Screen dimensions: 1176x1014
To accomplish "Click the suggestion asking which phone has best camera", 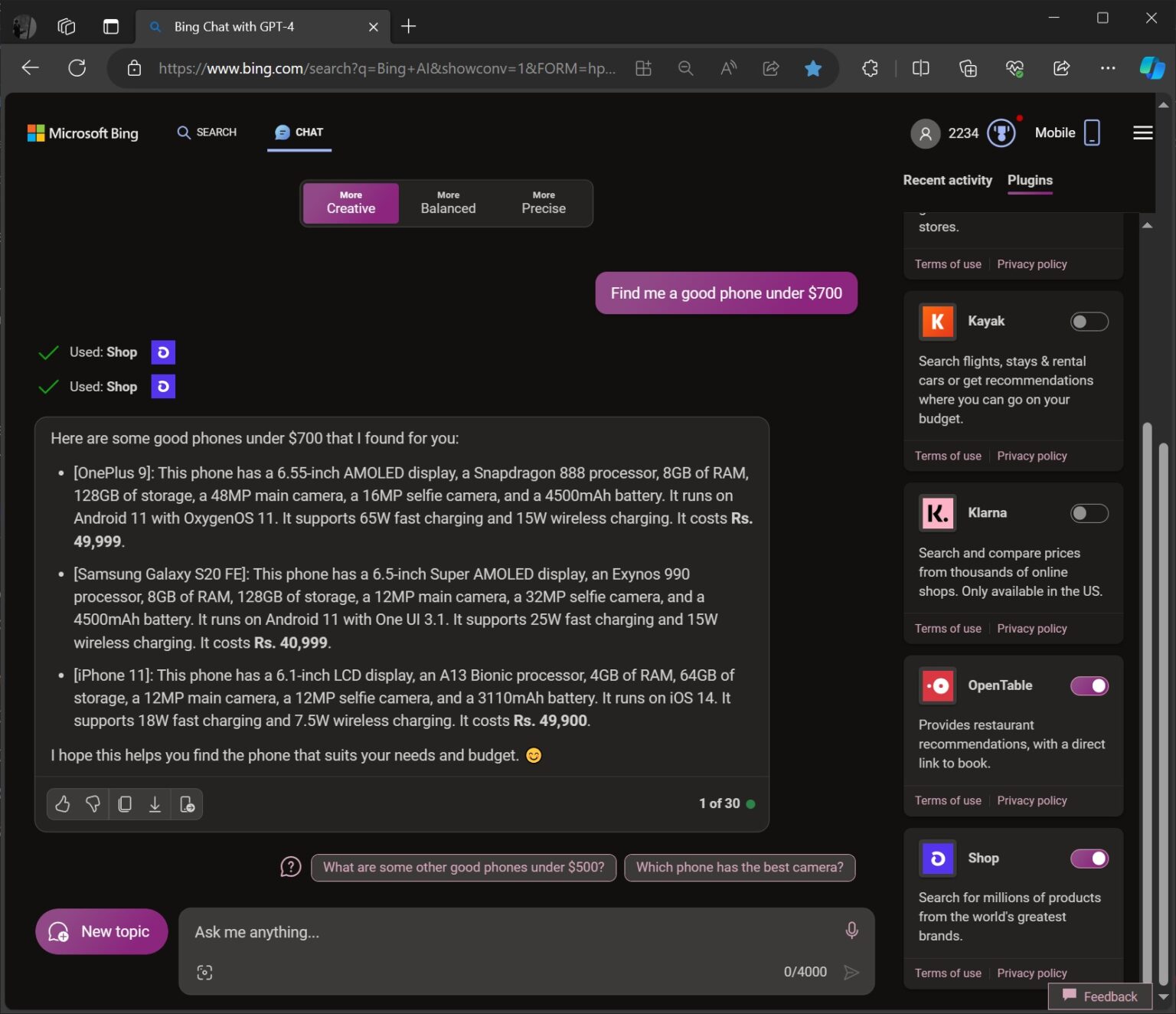I will [x=739, y=867].
